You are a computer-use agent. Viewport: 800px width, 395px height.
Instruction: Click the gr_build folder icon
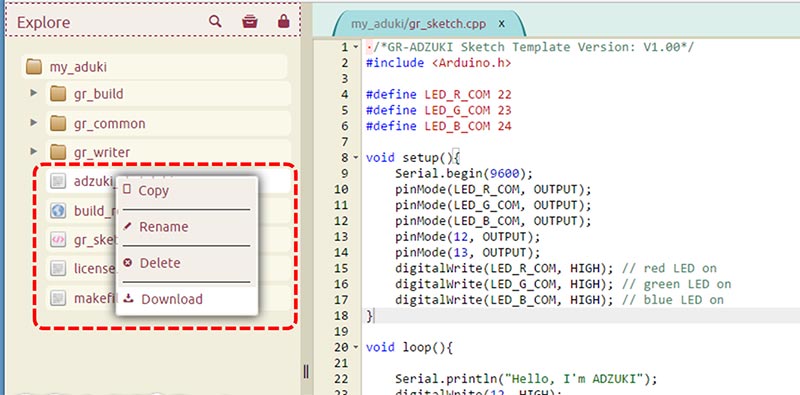pyautogui.click(x=59, y=94)
